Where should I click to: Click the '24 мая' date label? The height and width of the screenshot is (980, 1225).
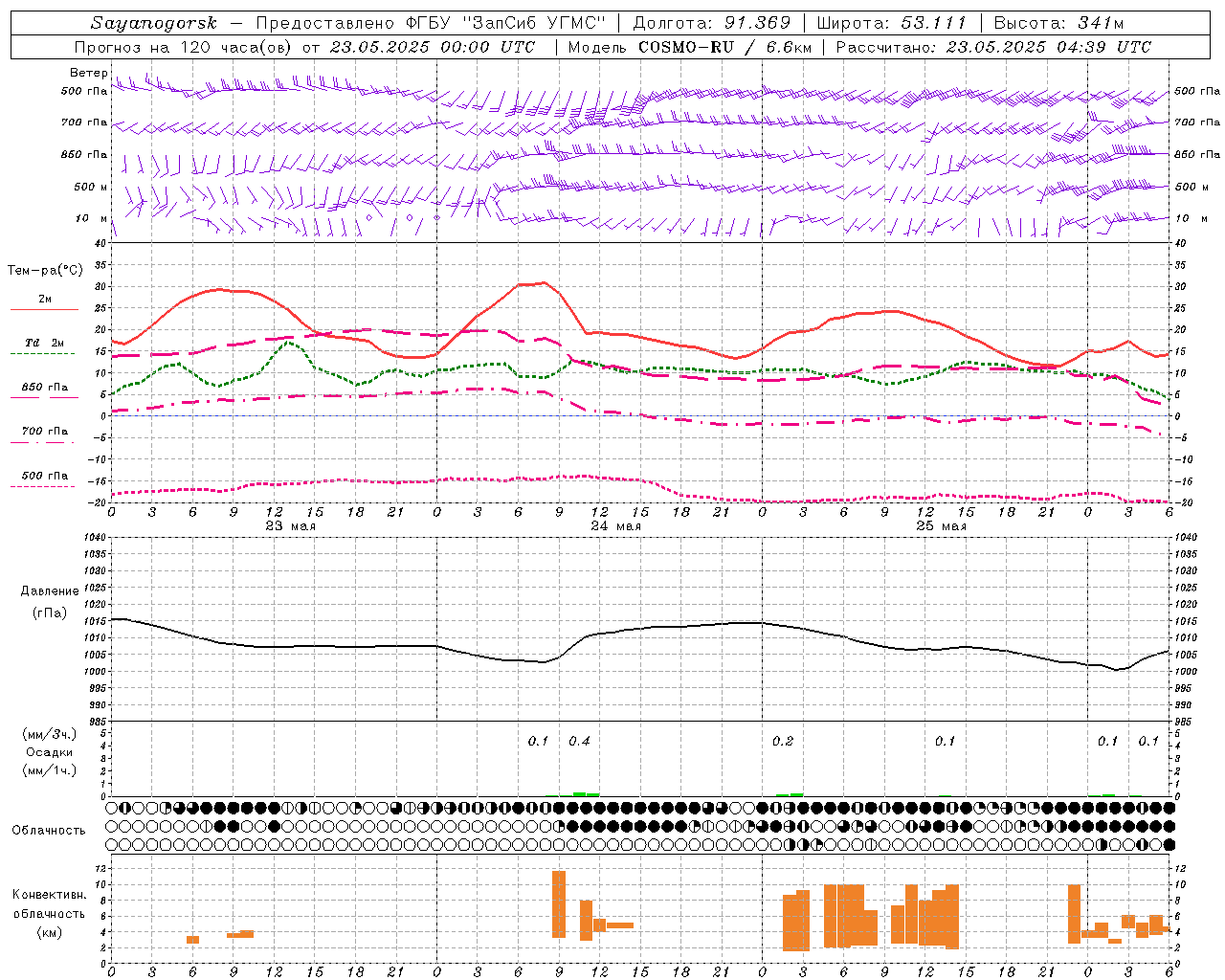click(x=615, y=526)
